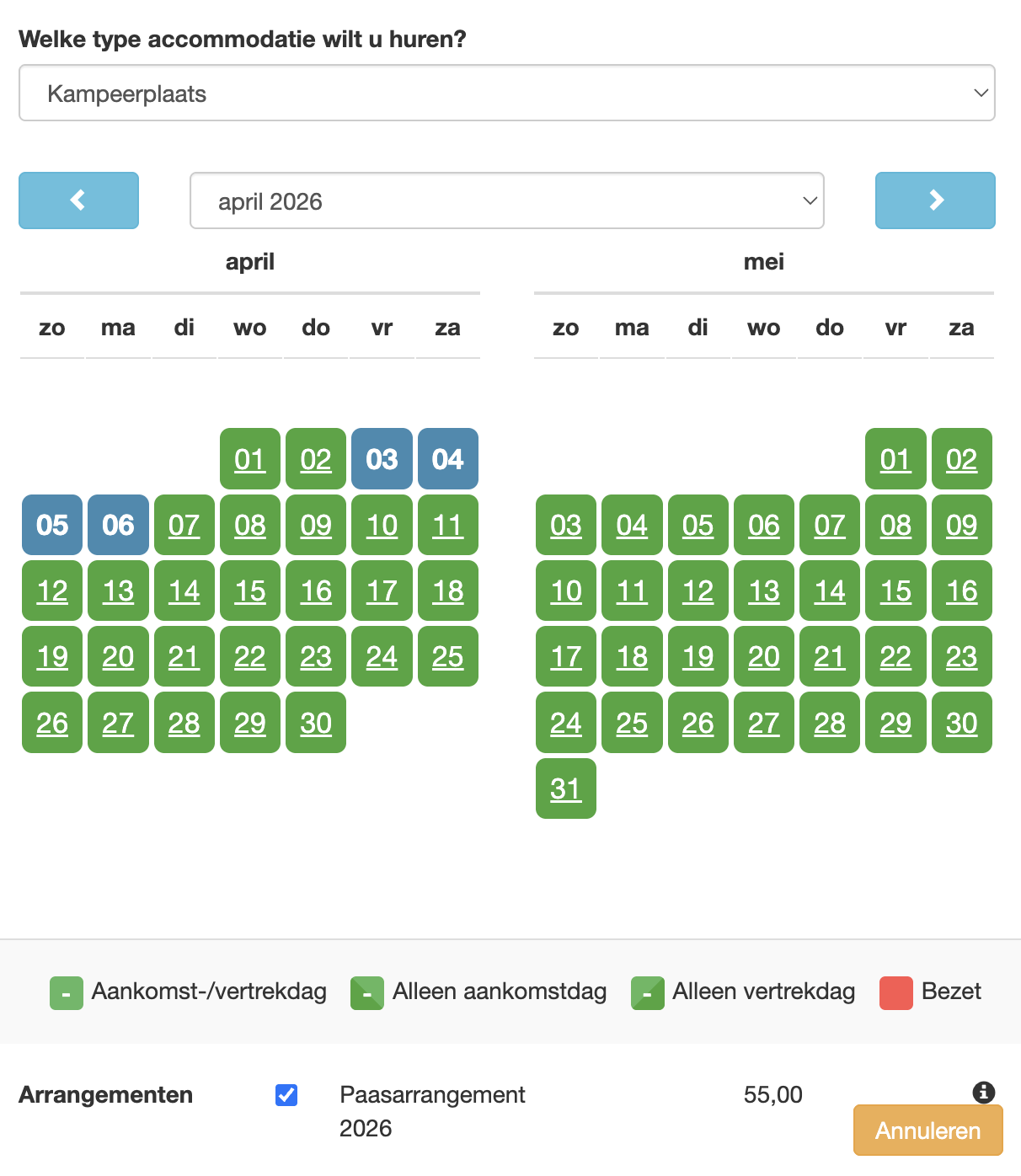Uncheck the Paasarrangement 2026 checkbox
Screen dimensions: 1021x1176
click(x=286, y=1094)
